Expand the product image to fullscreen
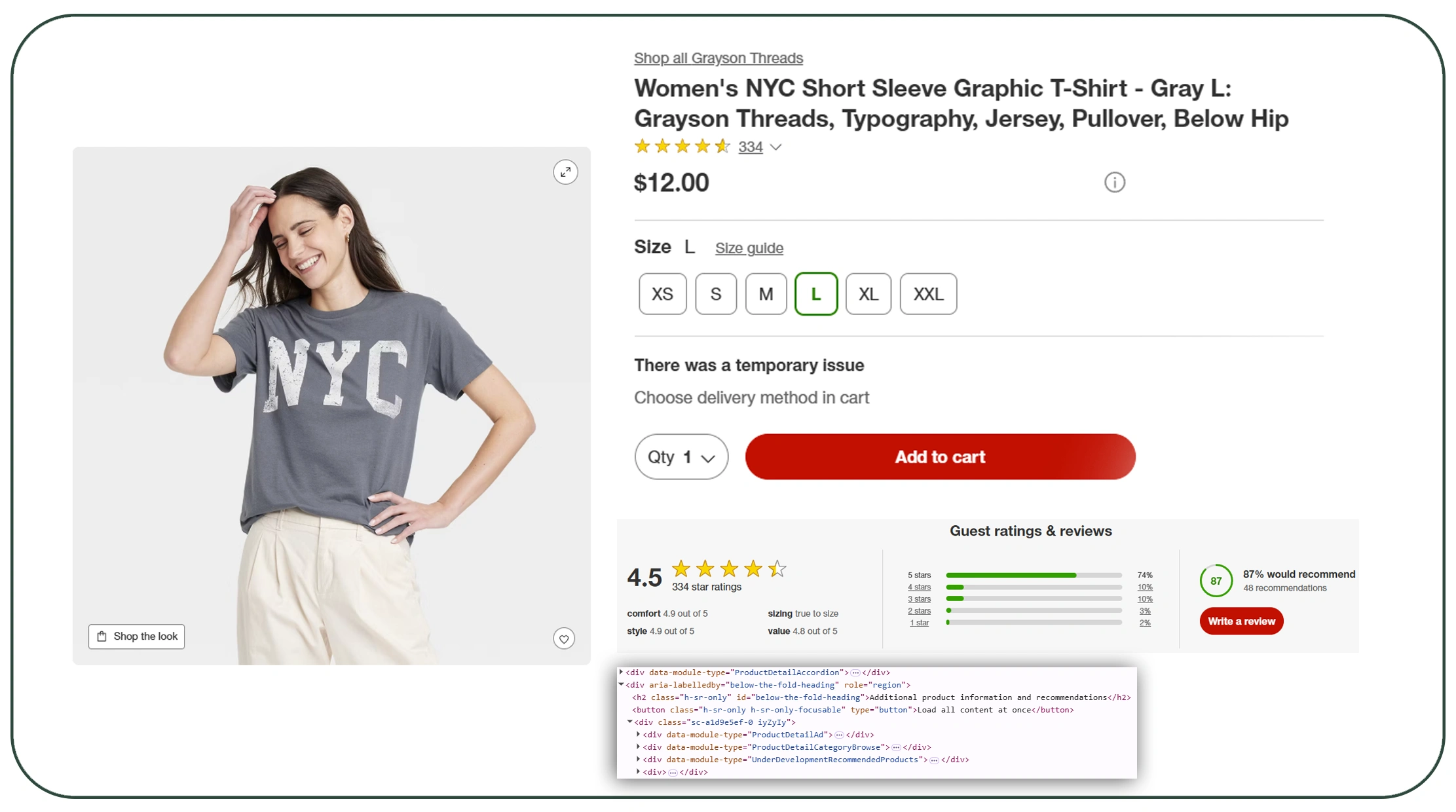The width and height of the screenshot is (1456, 812). [565, 172]
